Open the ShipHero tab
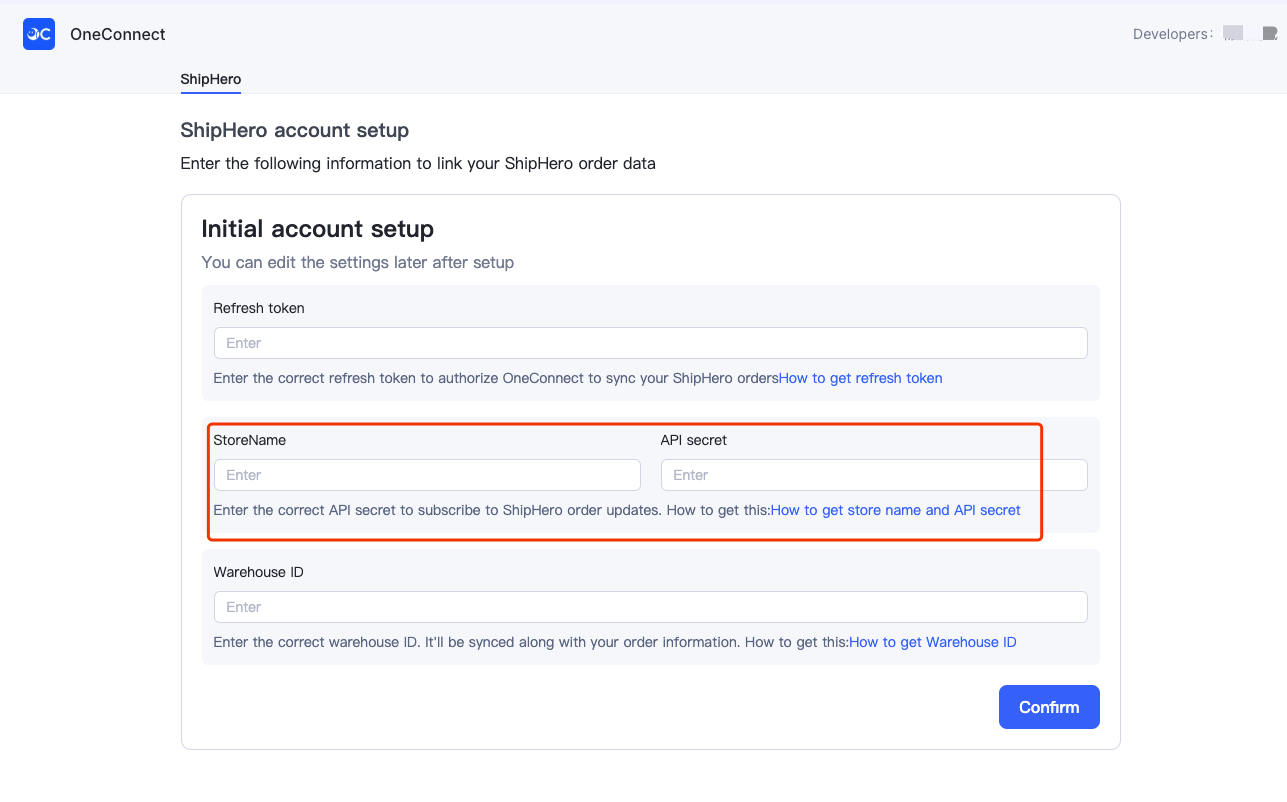Viewport: 1287px width, 802px height. [x=211, y=79]
